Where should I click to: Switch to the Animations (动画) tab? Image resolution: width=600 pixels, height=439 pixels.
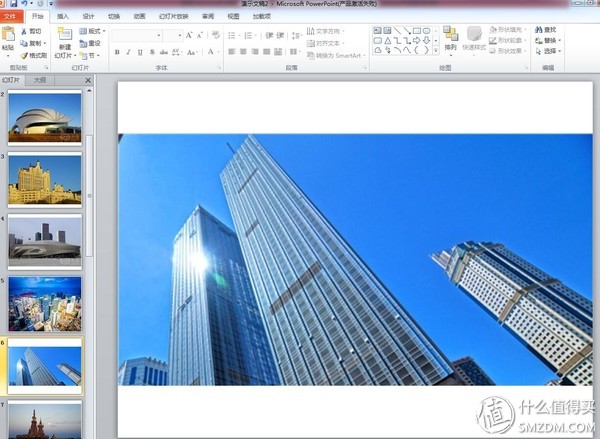coord(140,16)
